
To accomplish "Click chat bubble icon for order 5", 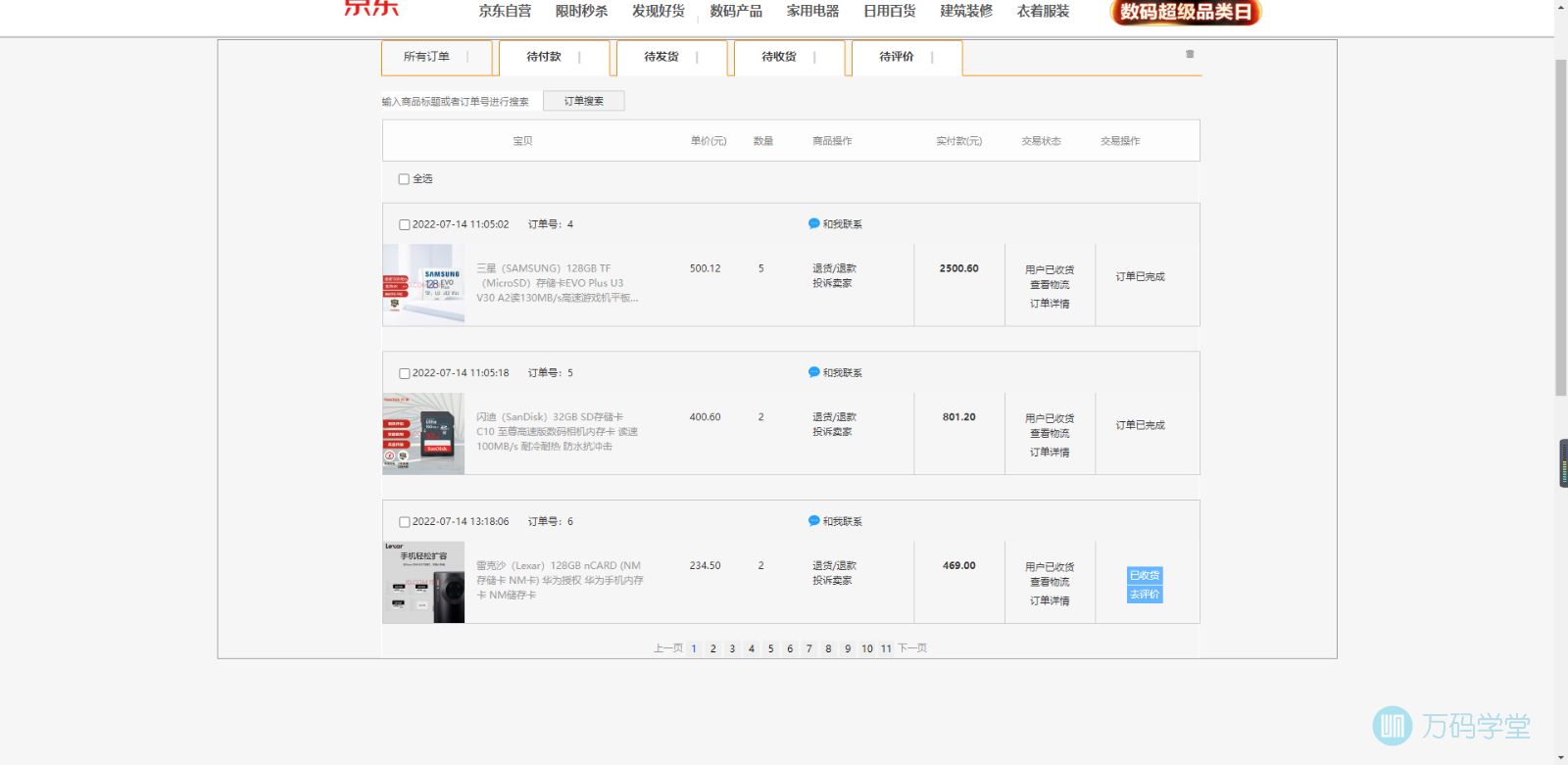I will coord(813,372).
